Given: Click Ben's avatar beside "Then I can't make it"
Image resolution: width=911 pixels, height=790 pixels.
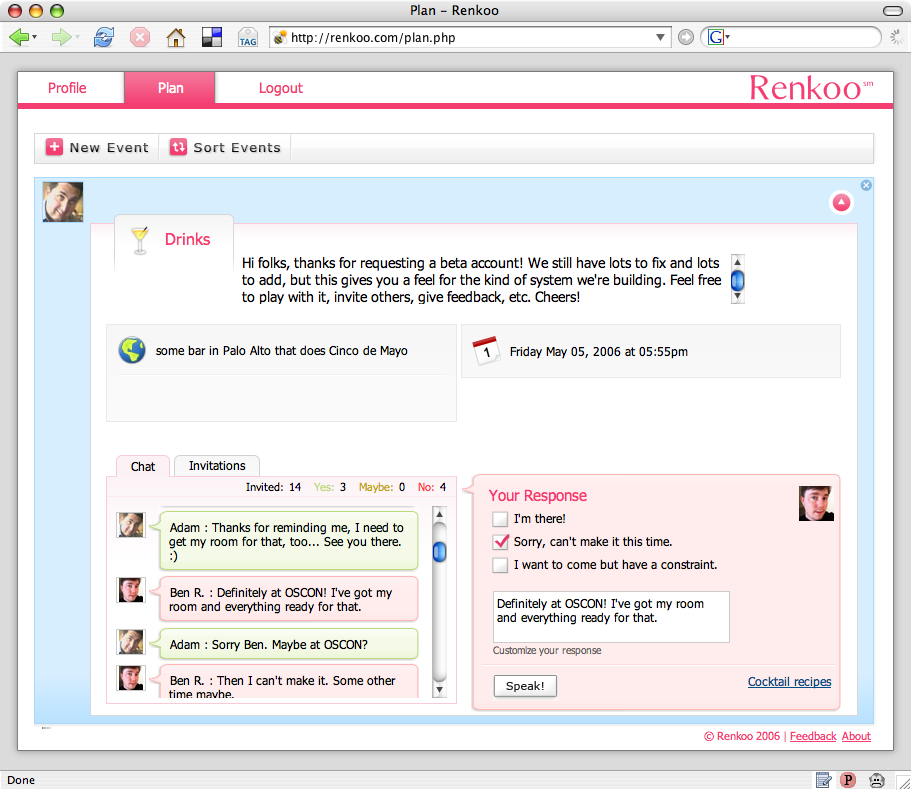Looking at the screenshot, I should tap(131, 678).
